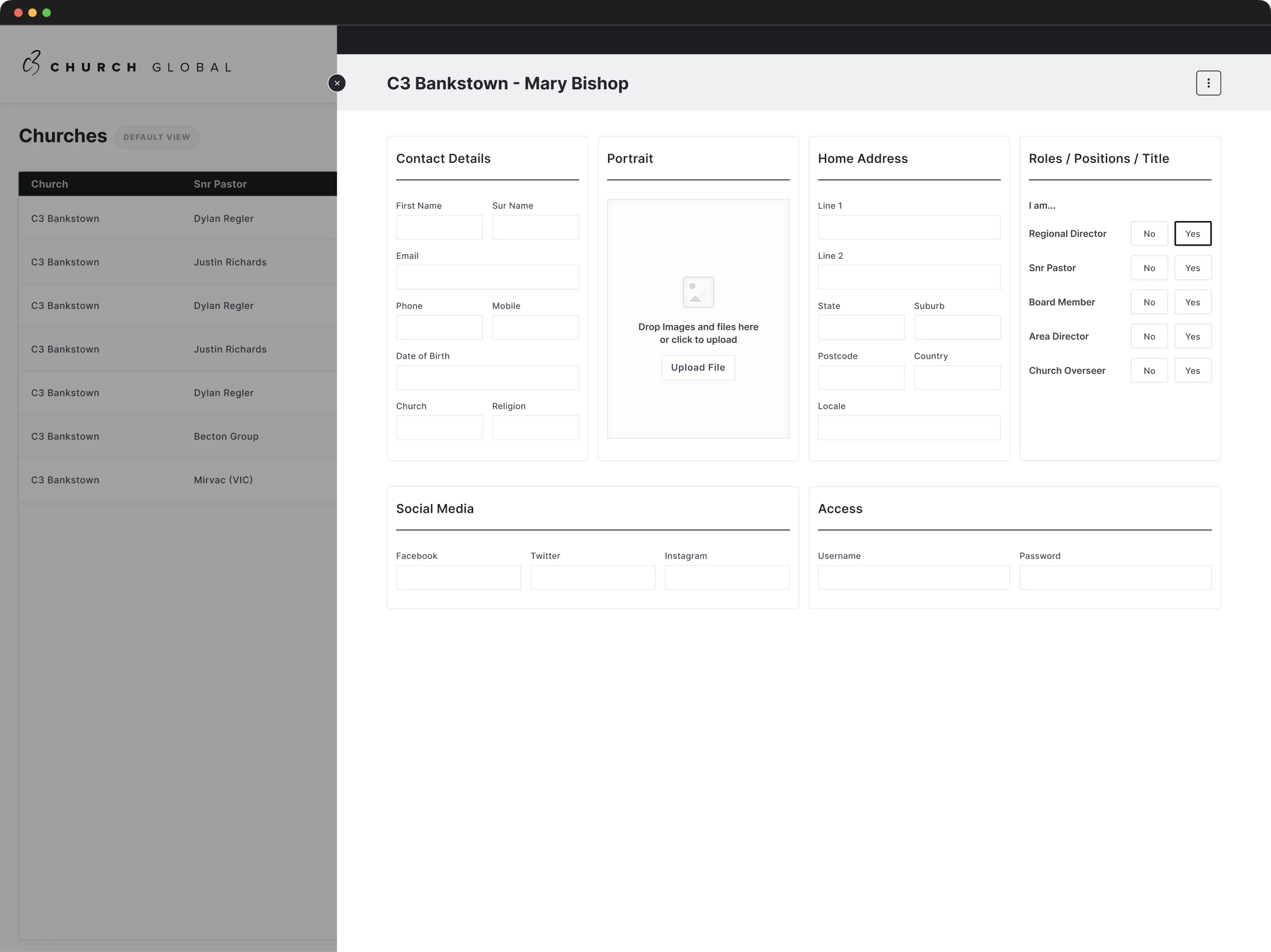Click the Upload File button
The width and height of the screenshot is (1271, 952).
point(698,368)
